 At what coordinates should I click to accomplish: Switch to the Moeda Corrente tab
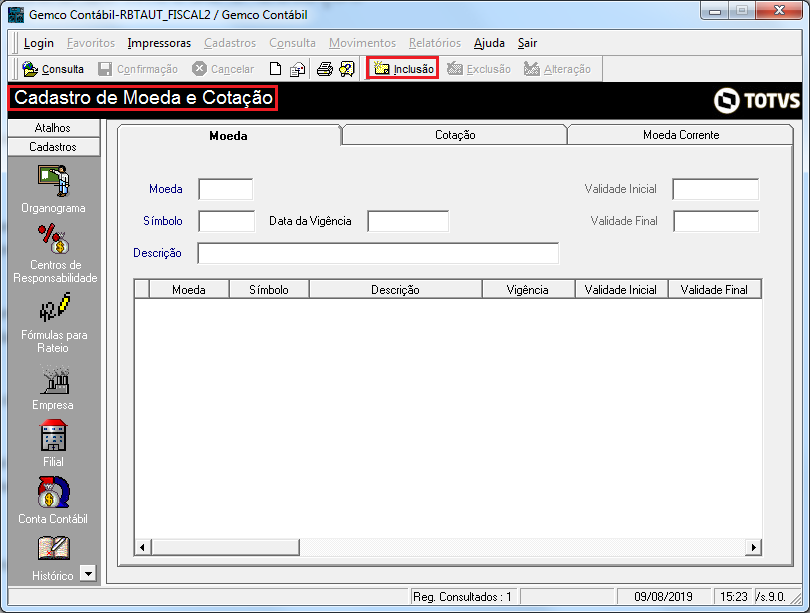coord(680,135)
